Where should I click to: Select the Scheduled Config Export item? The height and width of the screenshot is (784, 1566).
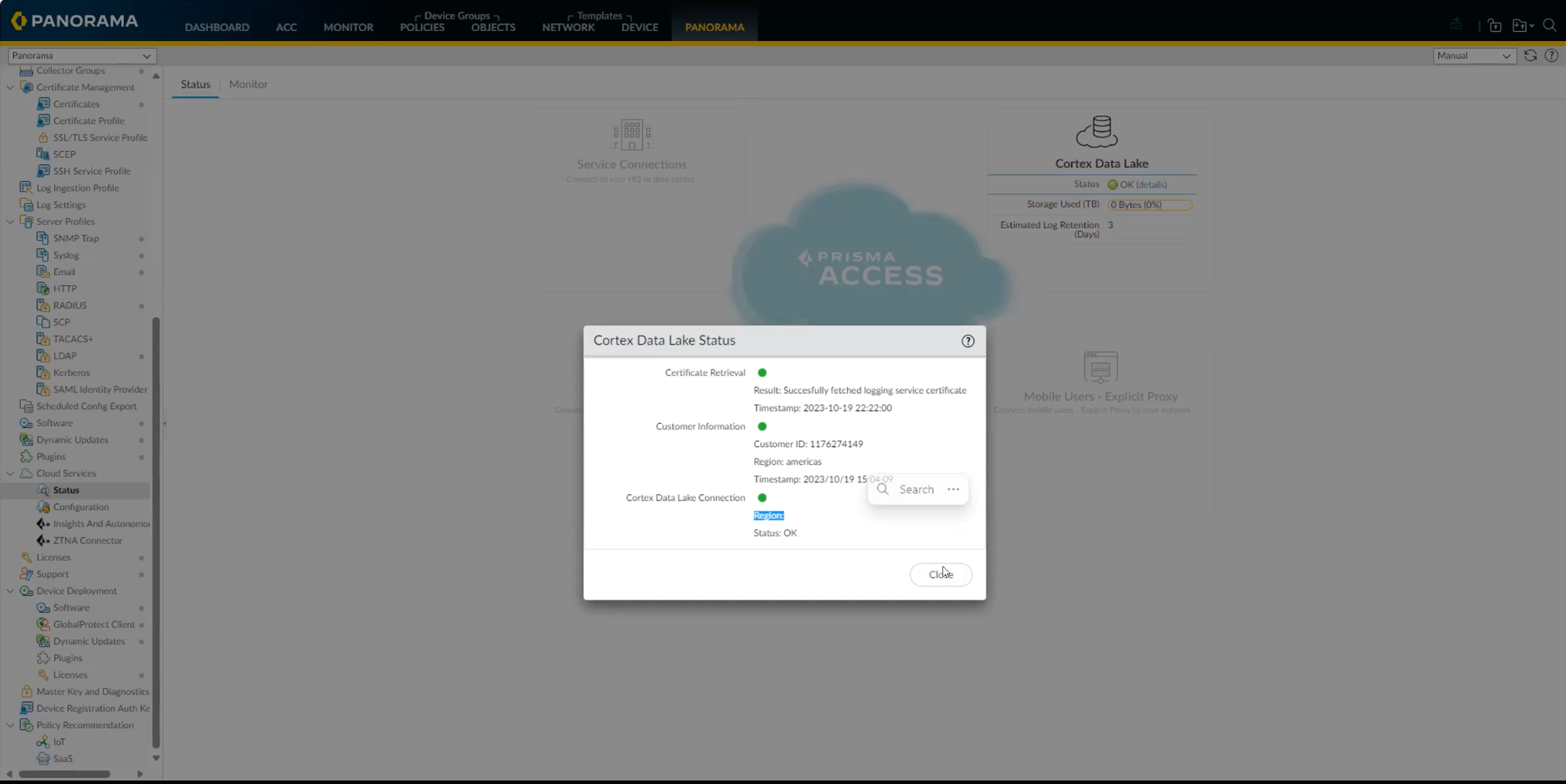click(x=86, y=405)
